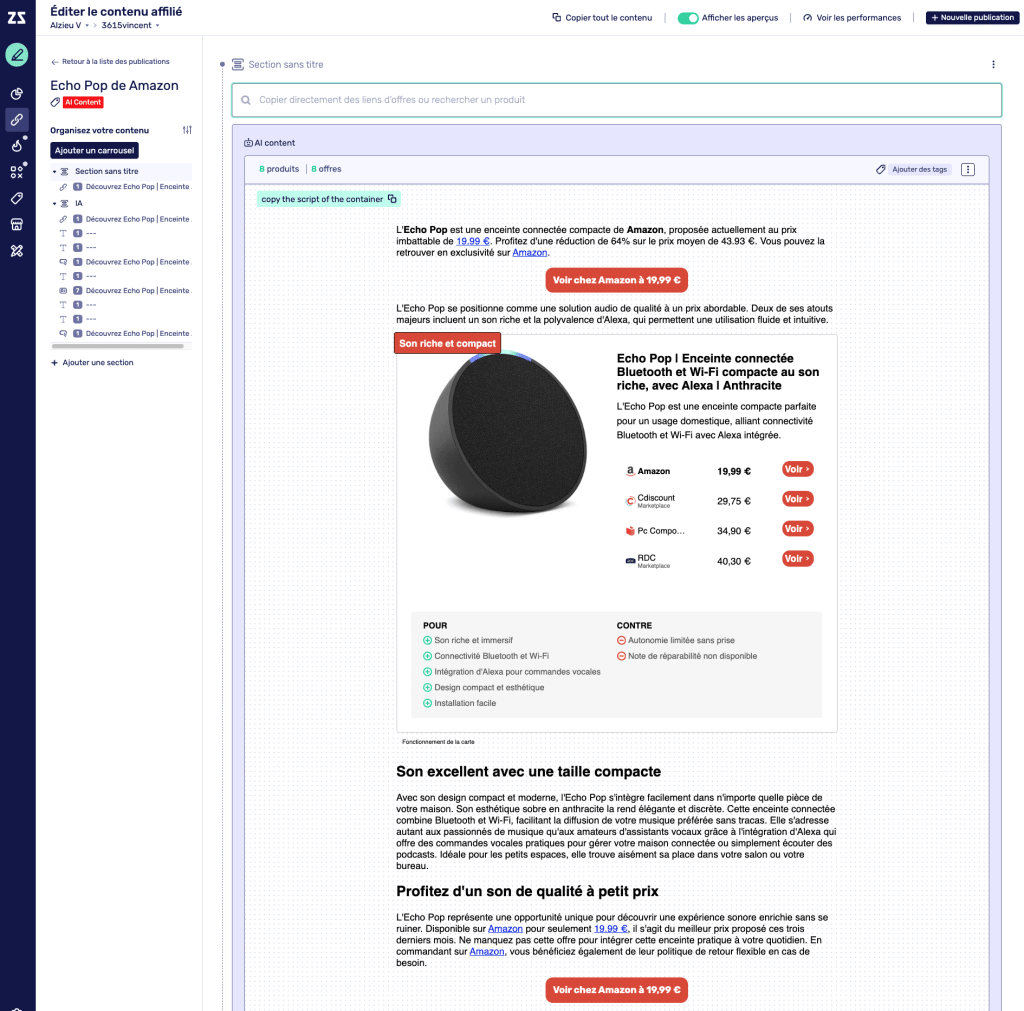Click Ajouter des tags
1024x1011 pixels.
point(920,170)
